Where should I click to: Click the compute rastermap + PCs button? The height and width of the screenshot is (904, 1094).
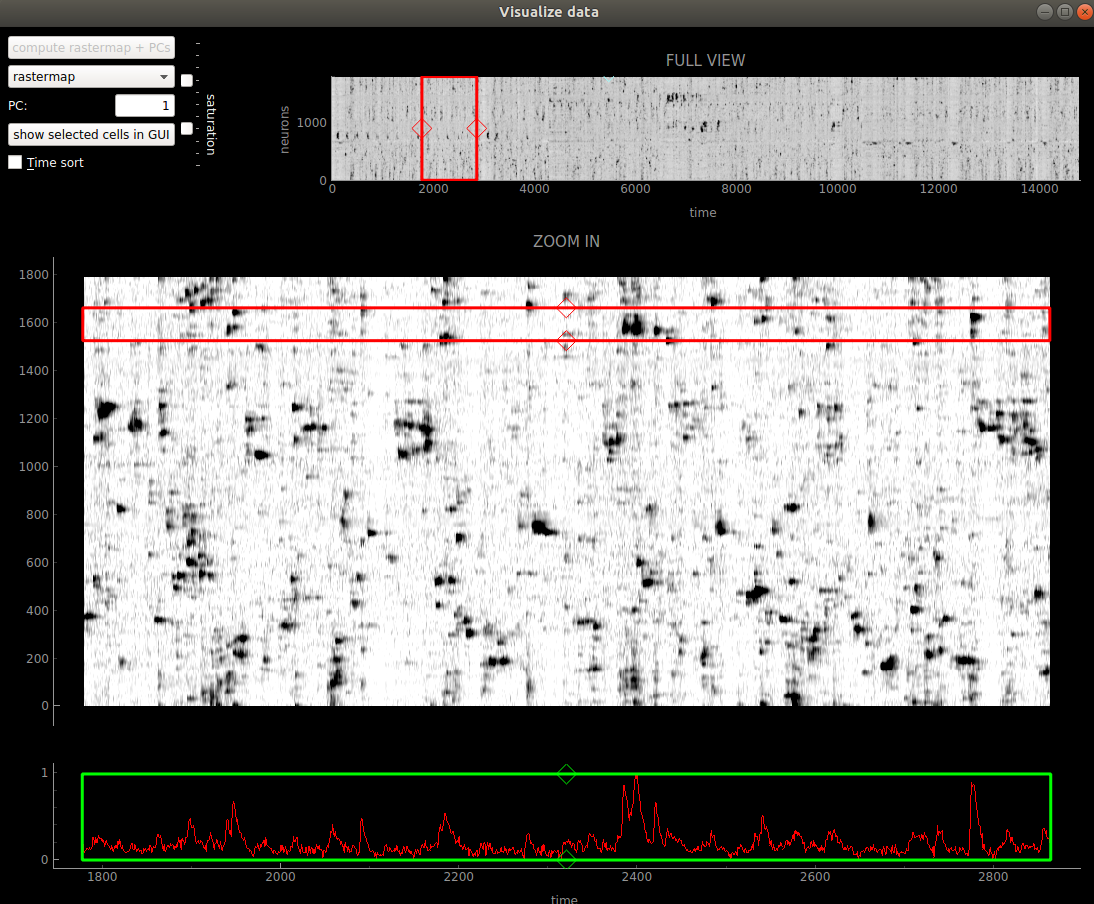coord(91,47)
